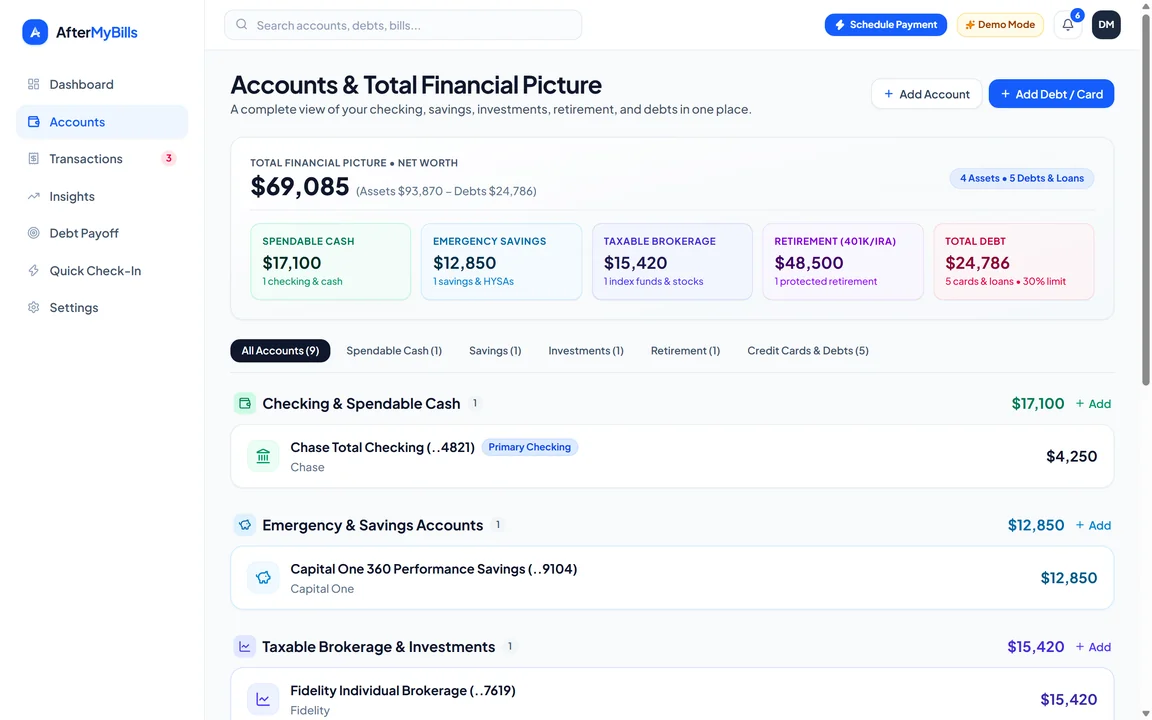Focus the search accounts, debts, bills field

403,25
